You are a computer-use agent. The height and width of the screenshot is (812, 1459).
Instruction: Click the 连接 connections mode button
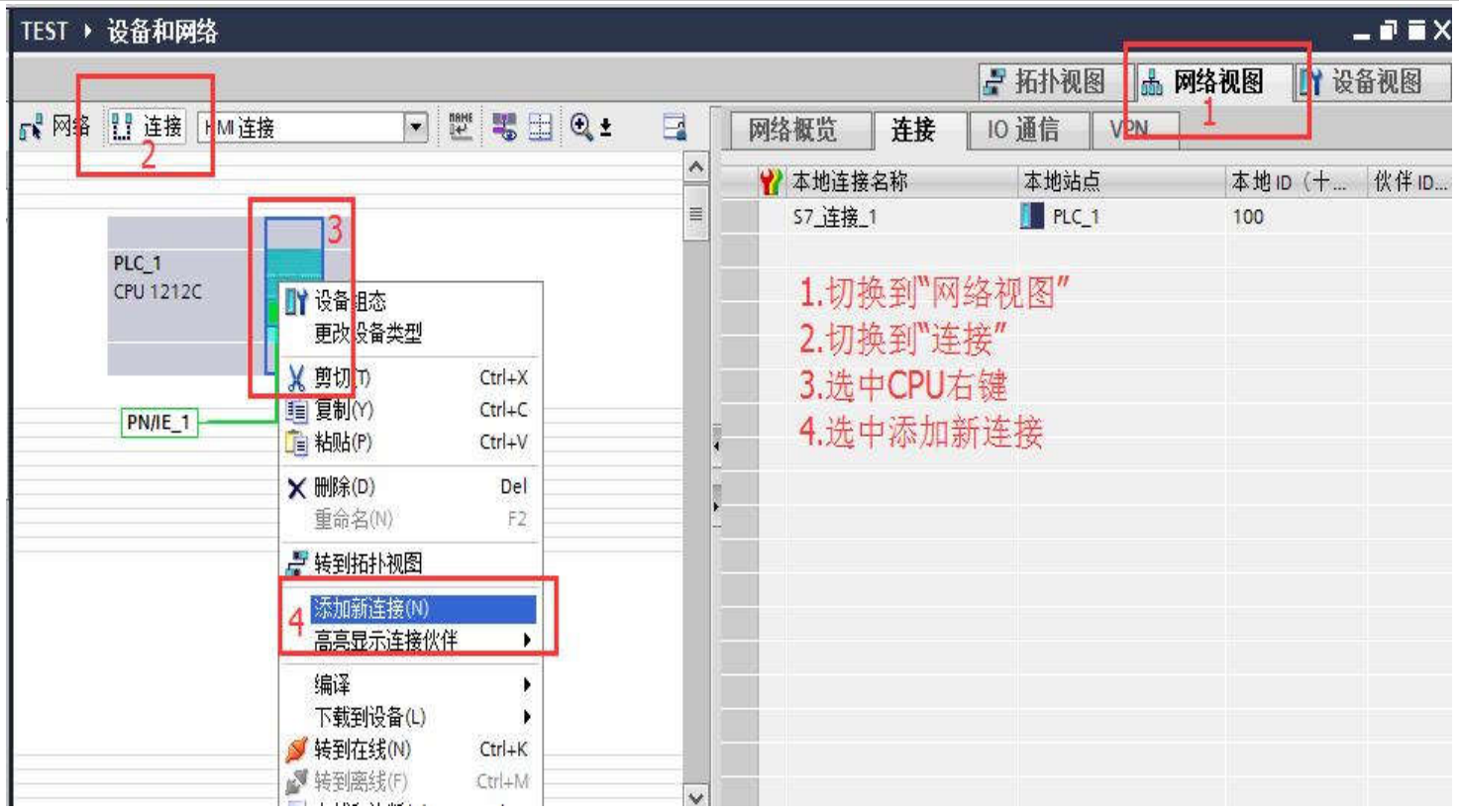147,127
